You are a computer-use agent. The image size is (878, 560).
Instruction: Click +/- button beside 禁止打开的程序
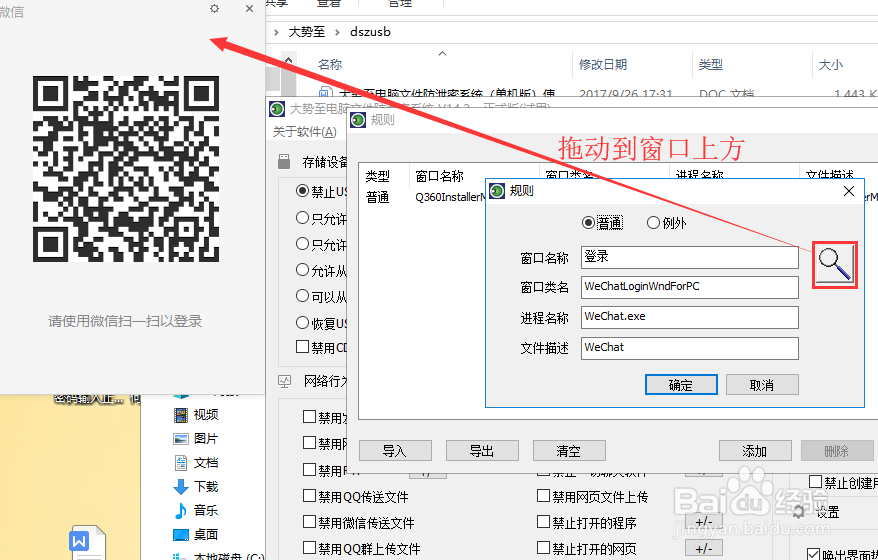704,522
